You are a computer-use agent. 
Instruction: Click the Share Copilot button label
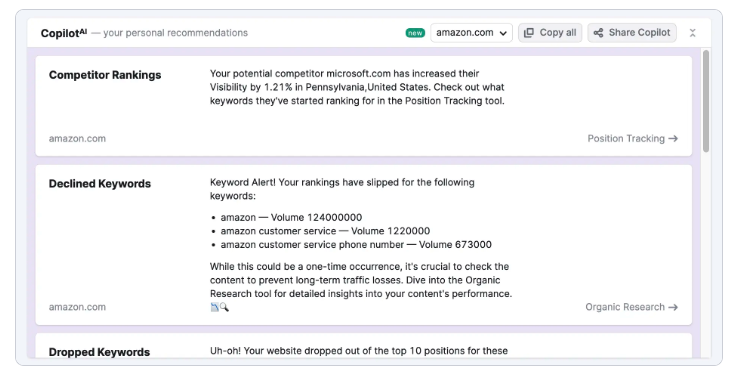[x=639, y=33]
